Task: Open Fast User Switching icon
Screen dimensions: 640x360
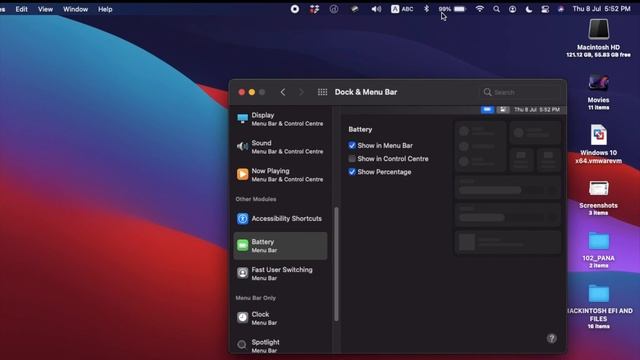Action: point(242,273)
